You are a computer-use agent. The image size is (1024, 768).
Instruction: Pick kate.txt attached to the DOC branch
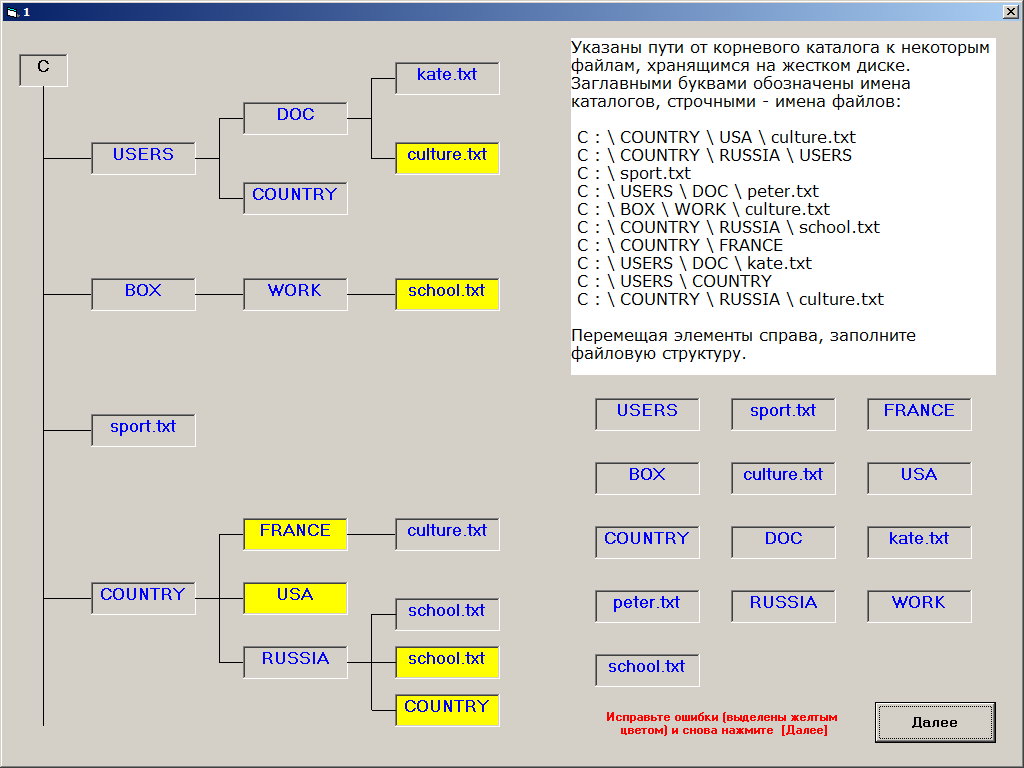click(447, 78)
